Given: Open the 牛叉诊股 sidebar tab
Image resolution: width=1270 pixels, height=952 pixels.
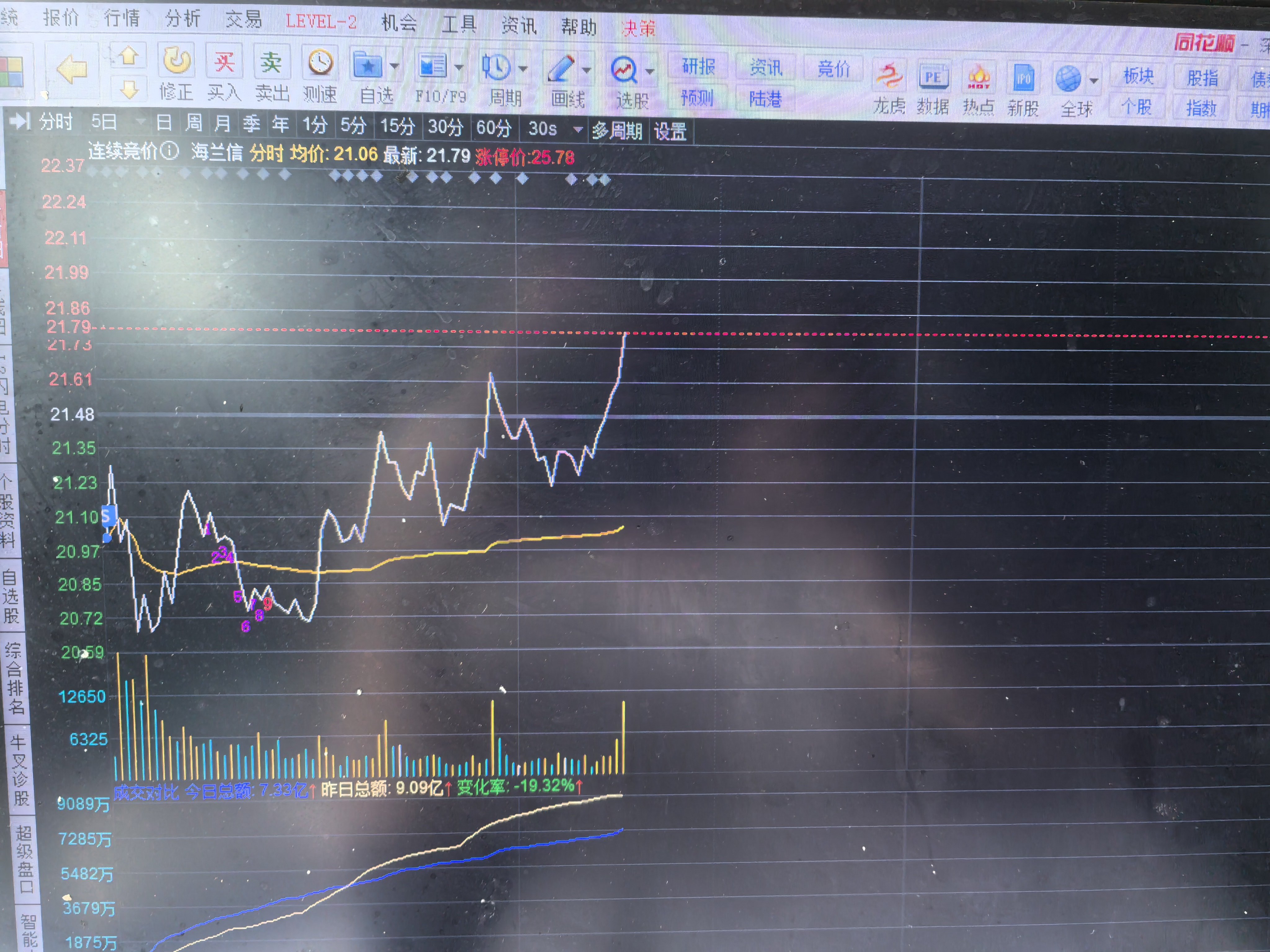Looking at the screenshot, I should click(x=19, y=770).
